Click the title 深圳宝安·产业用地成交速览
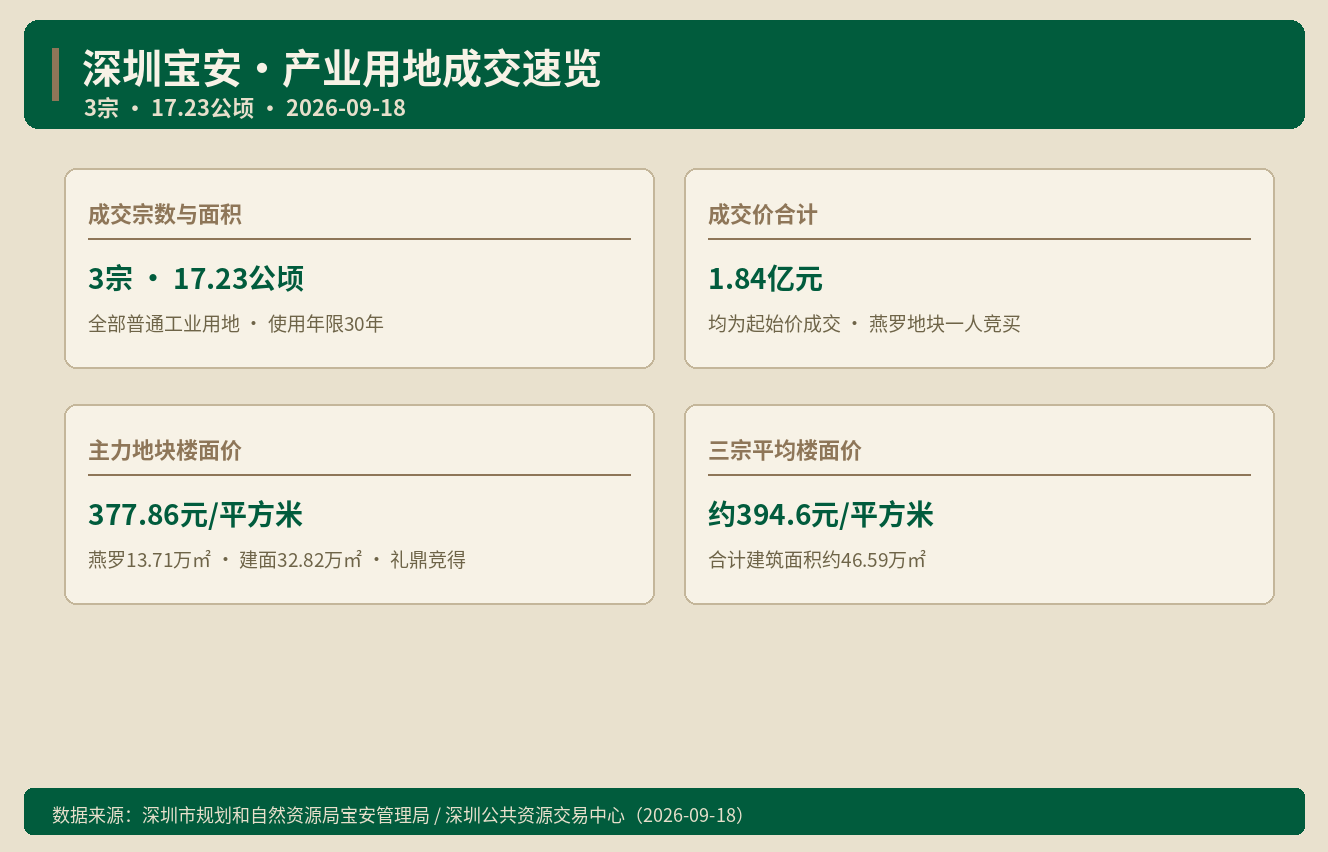 [x=342, y=69]
